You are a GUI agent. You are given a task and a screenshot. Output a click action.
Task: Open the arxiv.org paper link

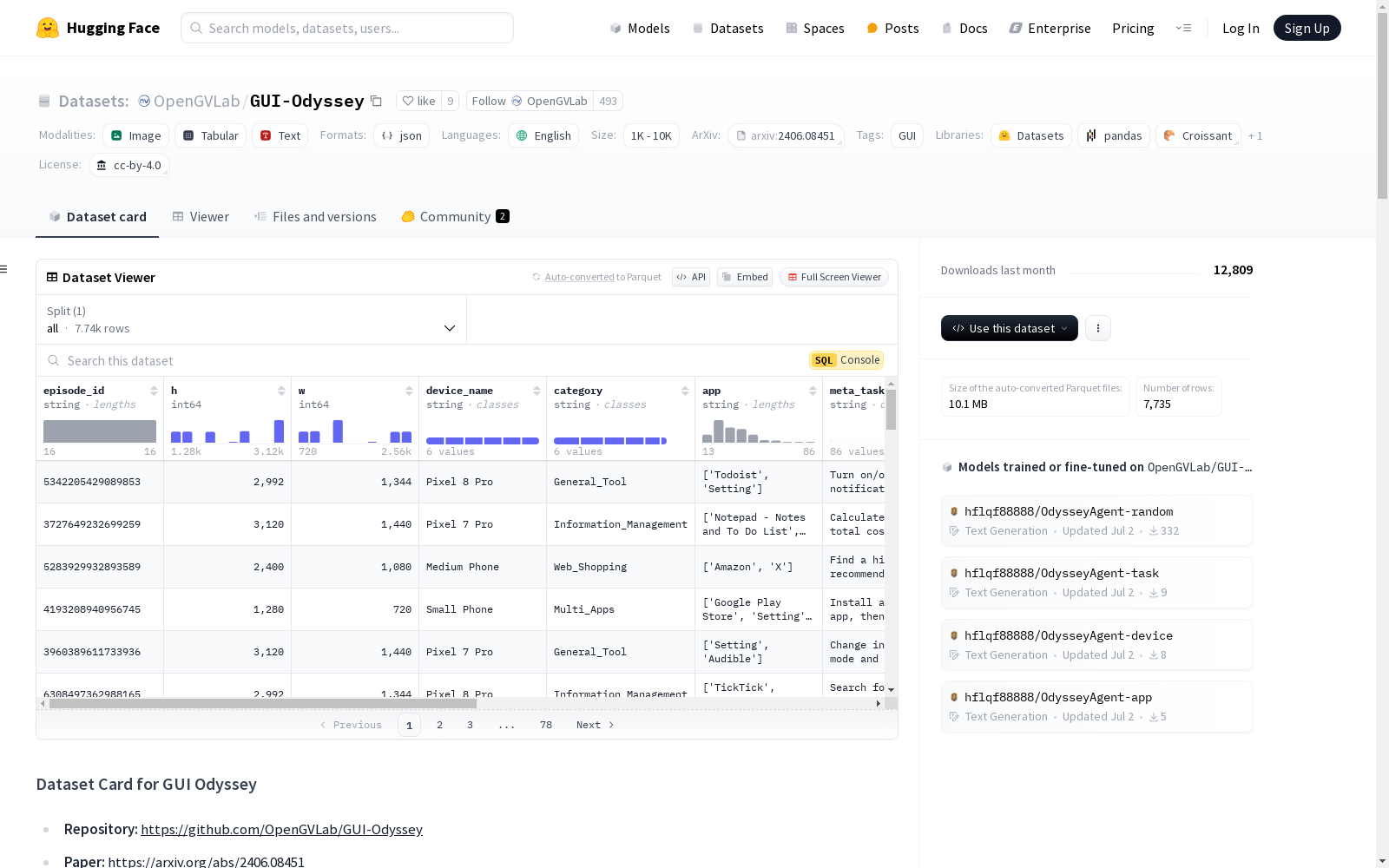click(x=206, y=862)
